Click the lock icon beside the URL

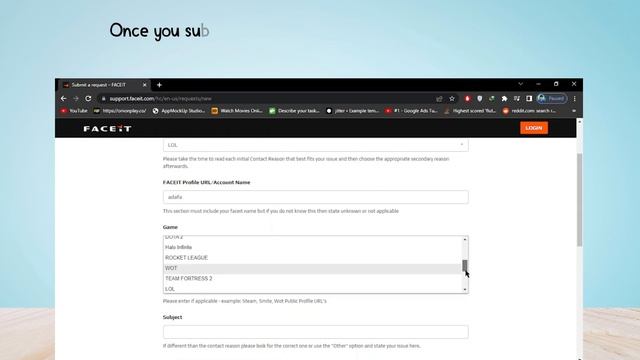(104, 98)
